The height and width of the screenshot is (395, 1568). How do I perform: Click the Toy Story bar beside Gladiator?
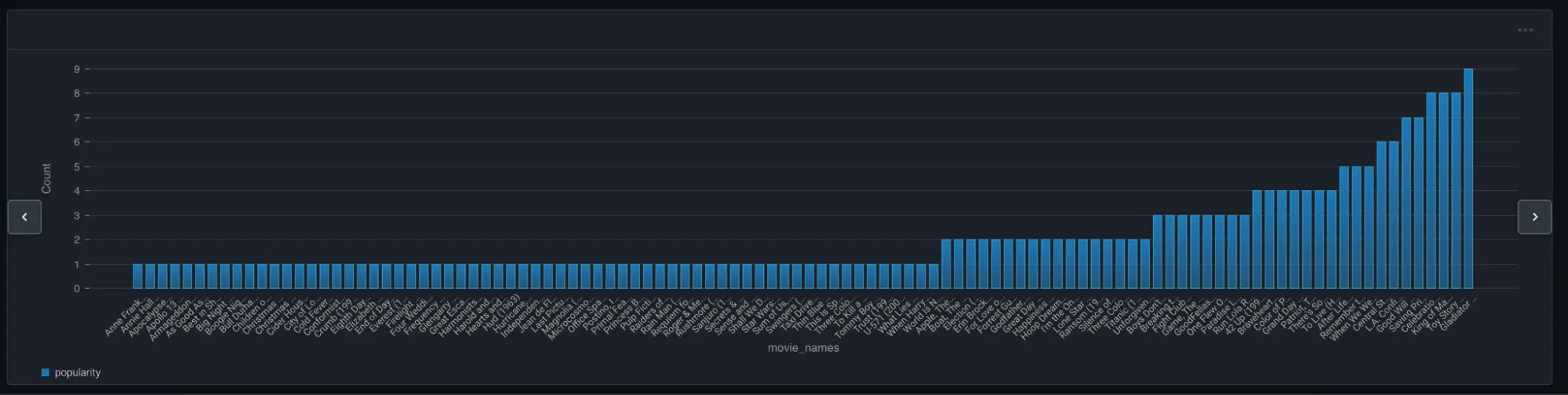pyautogui.click(x=1456, y=191)
